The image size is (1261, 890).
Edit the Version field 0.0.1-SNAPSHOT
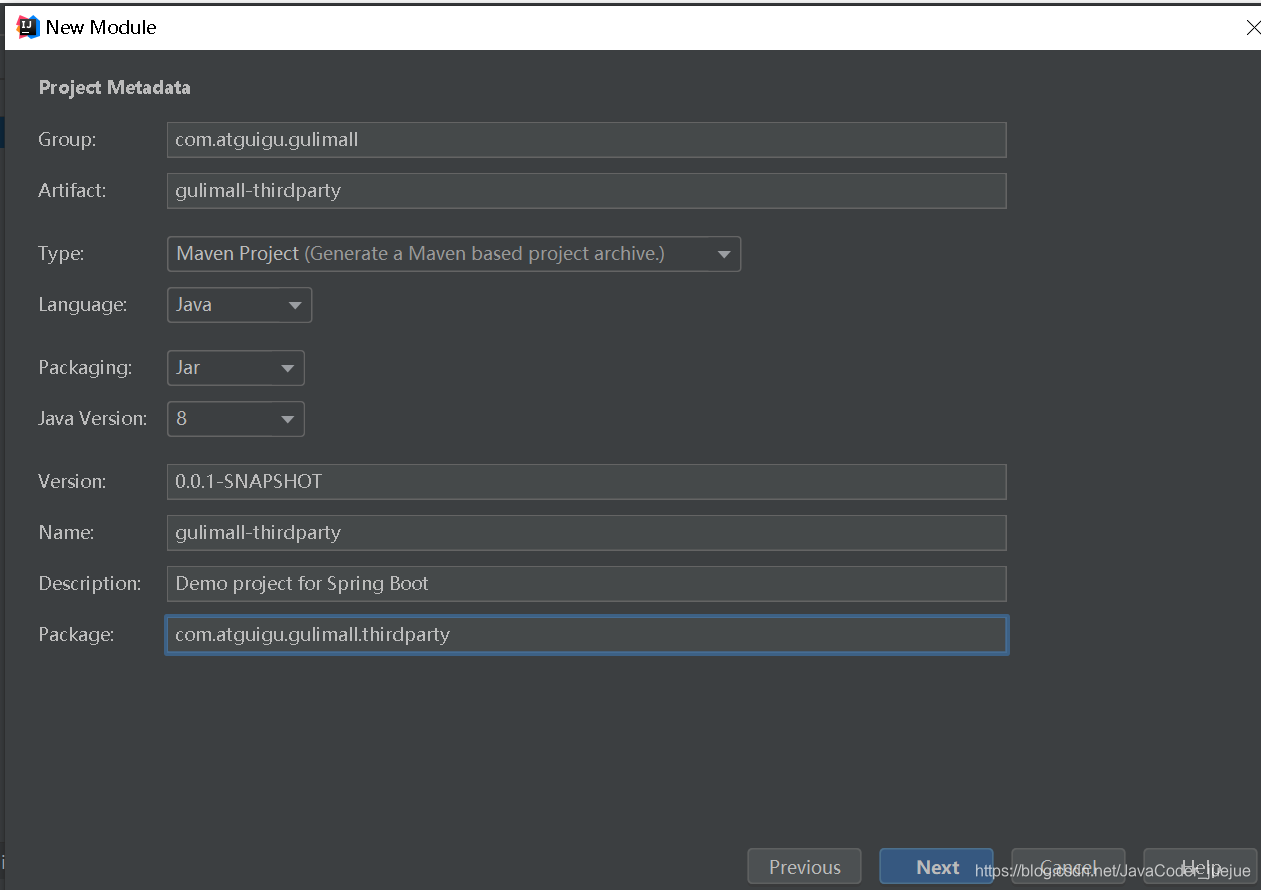[x=586, y=482]
